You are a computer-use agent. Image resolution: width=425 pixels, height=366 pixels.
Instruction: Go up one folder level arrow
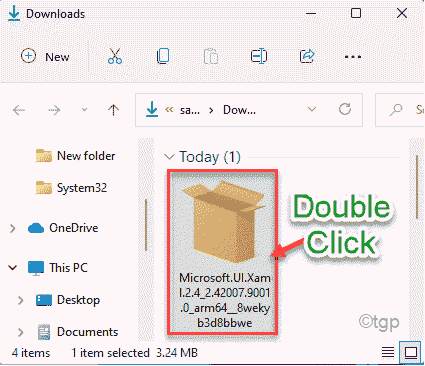click(113, 110)
